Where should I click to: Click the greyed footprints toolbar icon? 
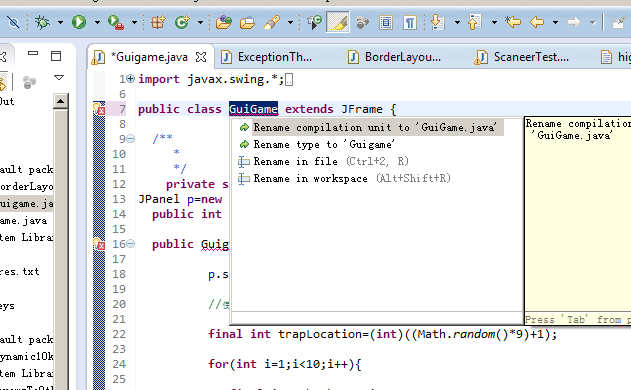coord(362,23)
